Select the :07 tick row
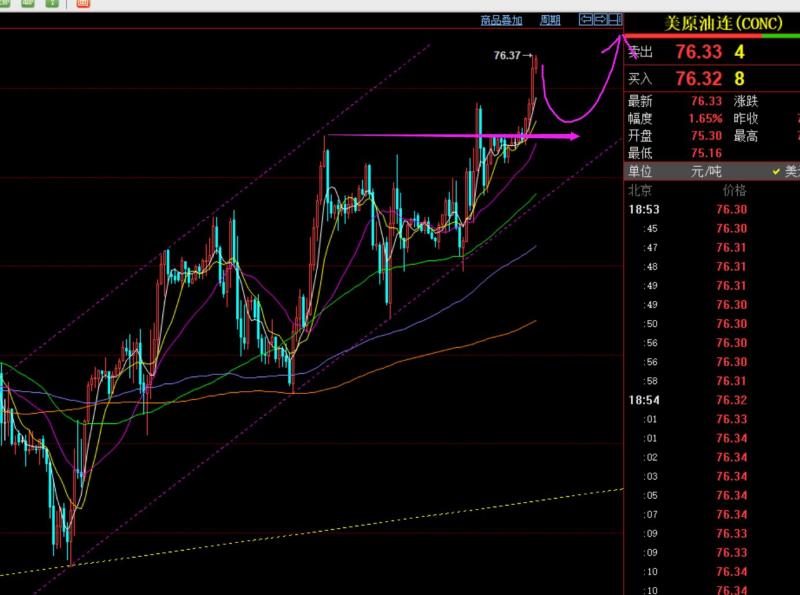Image resolution: width=800 pixels, height=595 pixels. (712, 514)
